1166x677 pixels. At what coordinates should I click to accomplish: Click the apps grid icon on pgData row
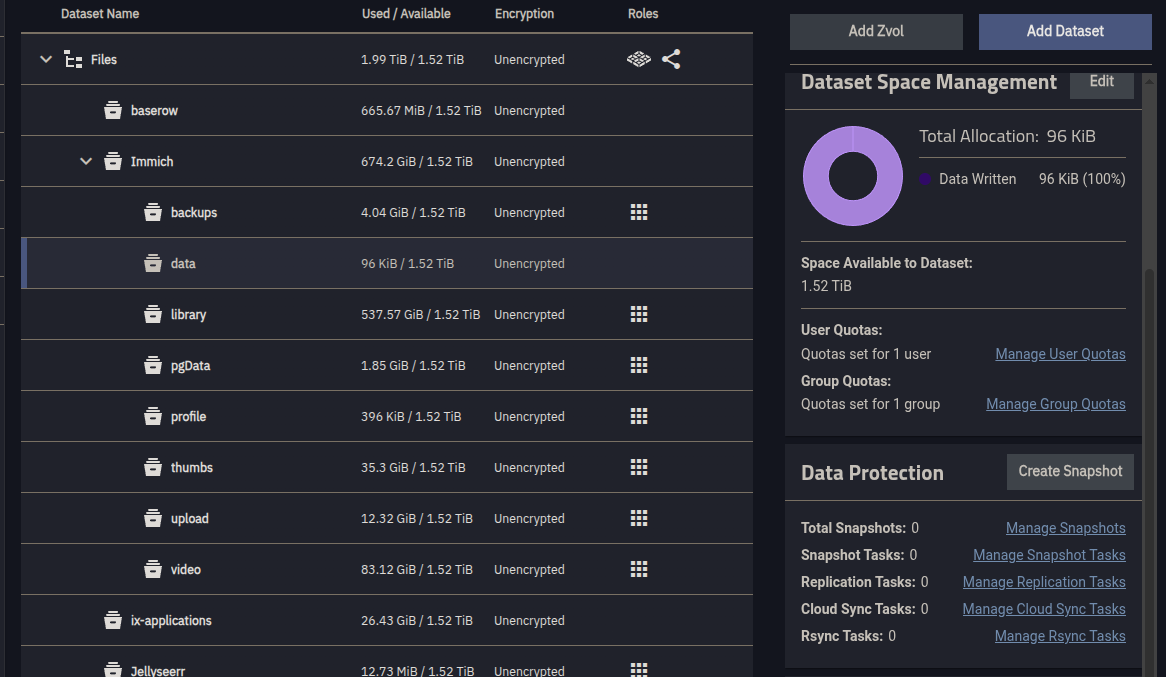click(x=639, y=365)
